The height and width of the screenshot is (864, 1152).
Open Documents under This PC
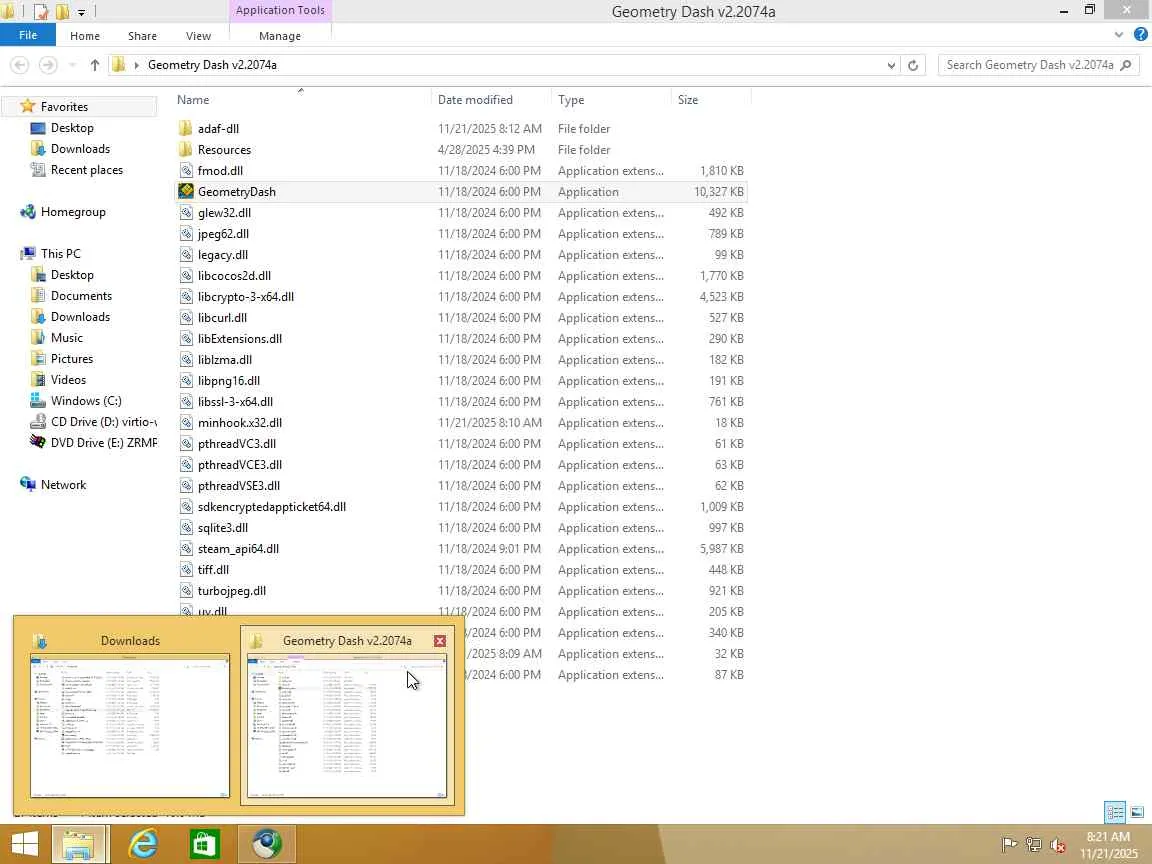tap(81, 295)
